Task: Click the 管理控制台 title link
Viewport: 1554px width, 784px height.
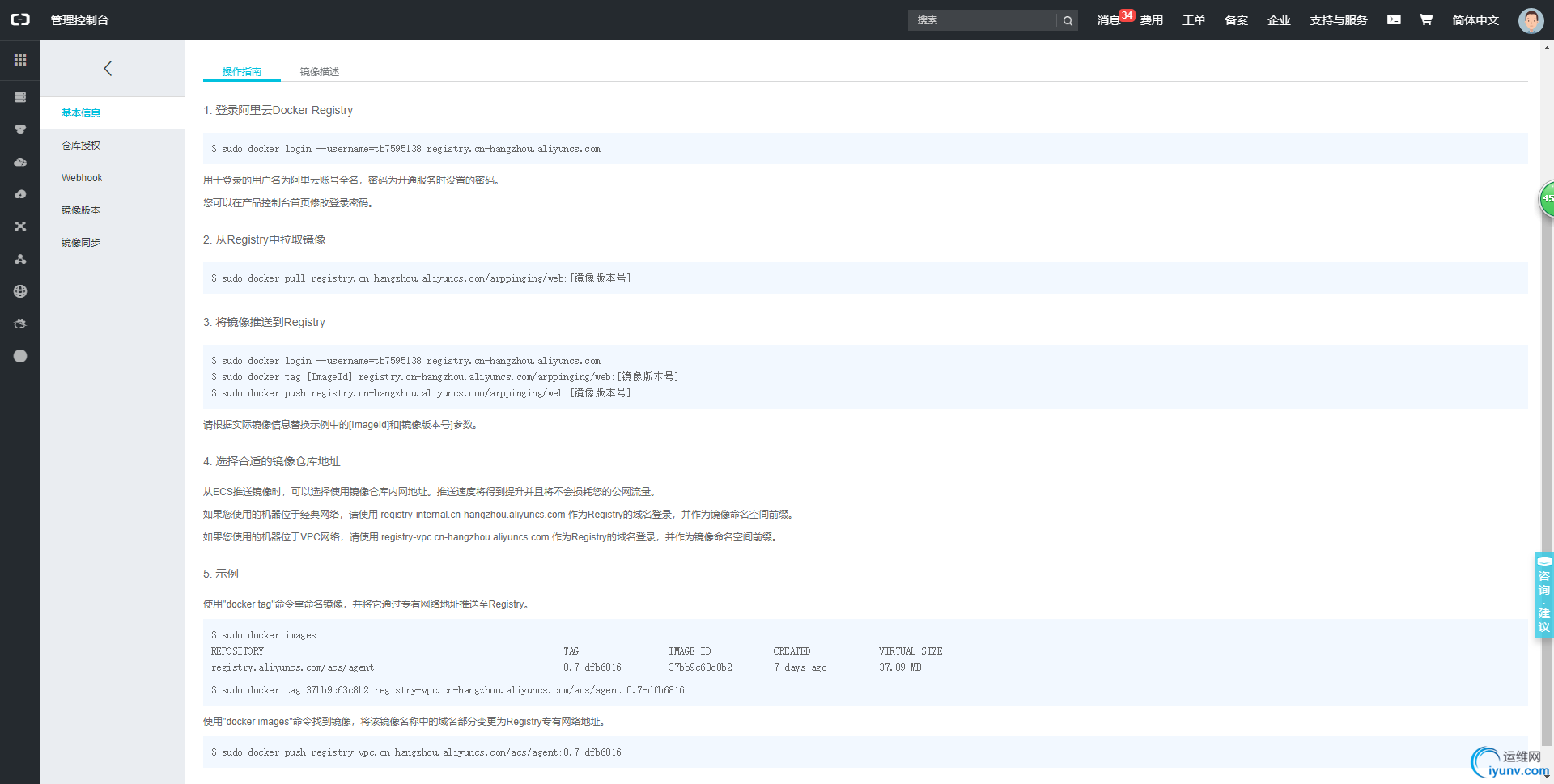Action: coord(79,20)
